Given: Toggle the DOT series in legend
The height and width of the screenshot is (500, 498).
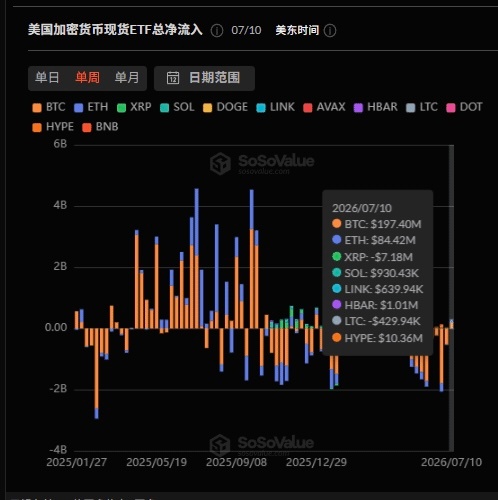Looking at the screenshot, I should click(x=464, y=107).
